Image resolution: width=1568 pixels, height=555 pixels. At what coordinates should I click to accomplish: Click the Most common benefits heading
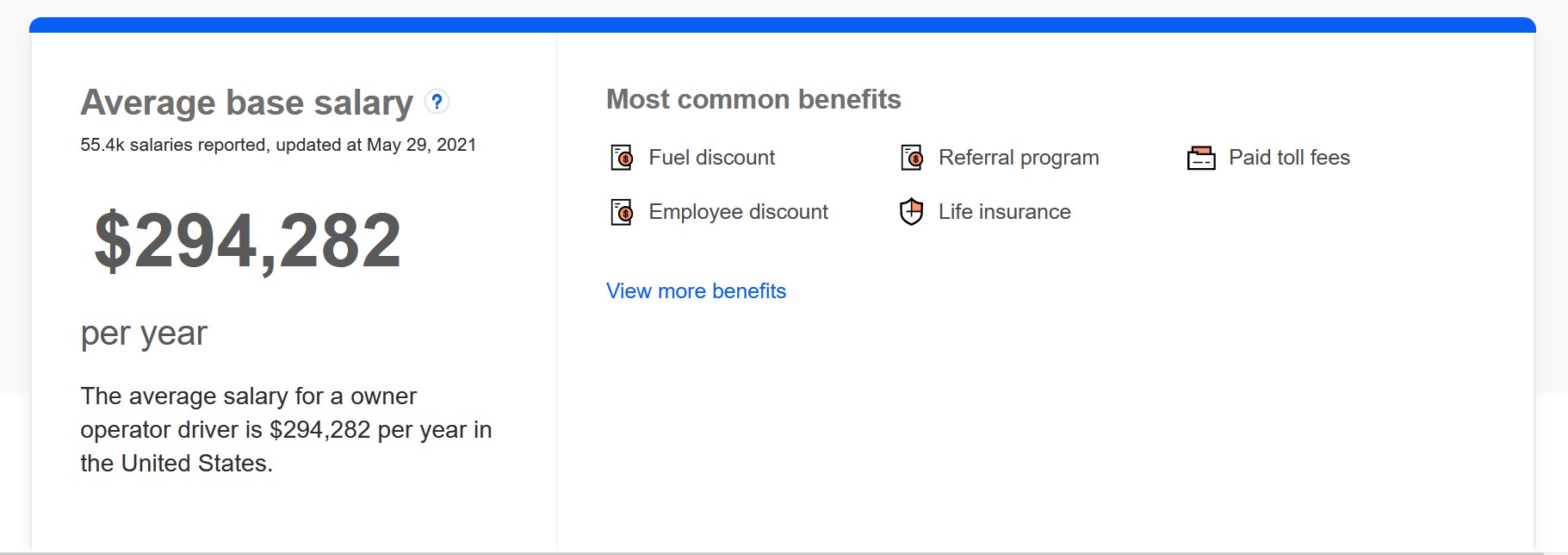coord(753,99)
